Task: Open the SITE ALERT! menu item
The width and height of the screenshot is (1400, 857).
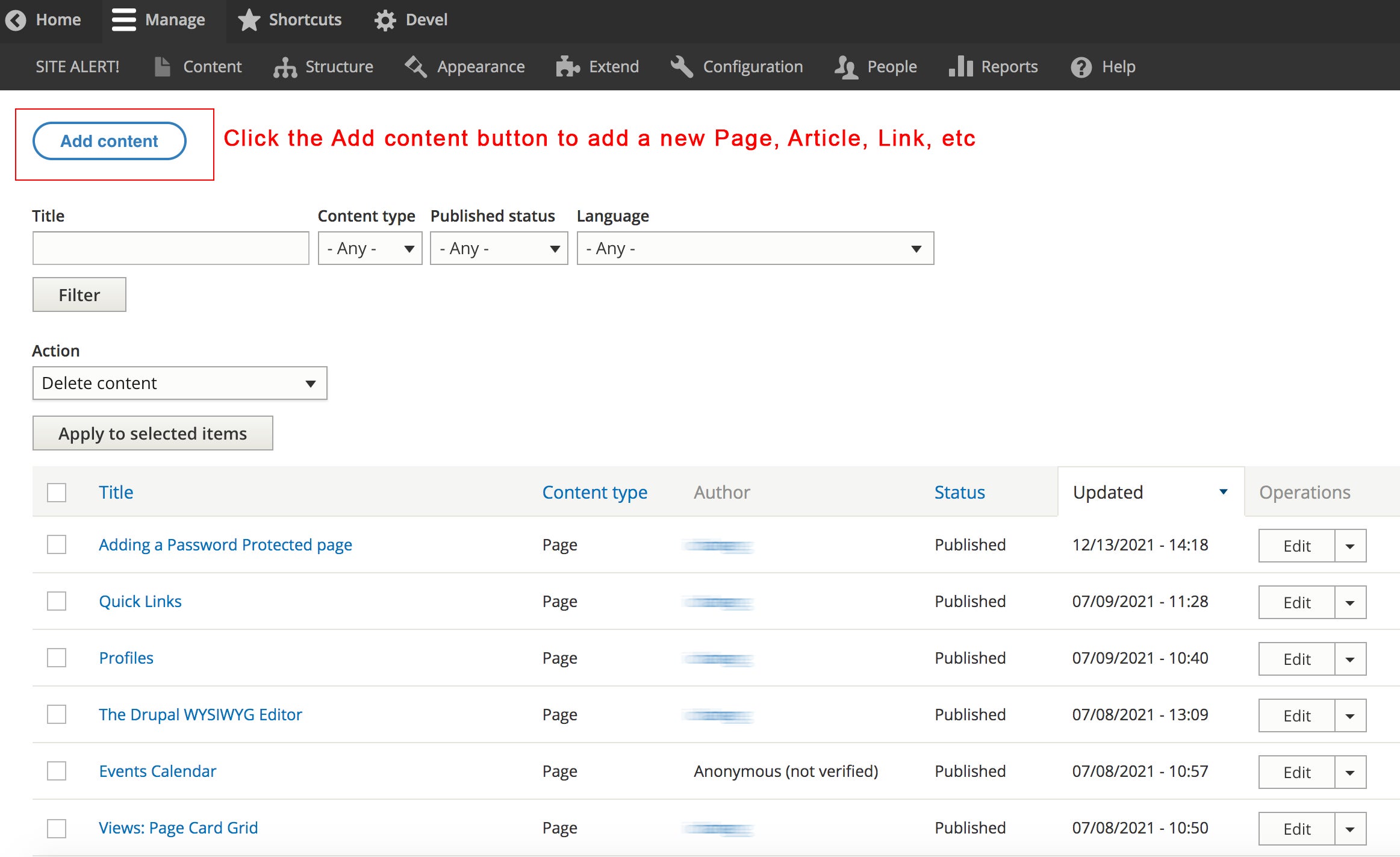Action: [x=77, y=66]
